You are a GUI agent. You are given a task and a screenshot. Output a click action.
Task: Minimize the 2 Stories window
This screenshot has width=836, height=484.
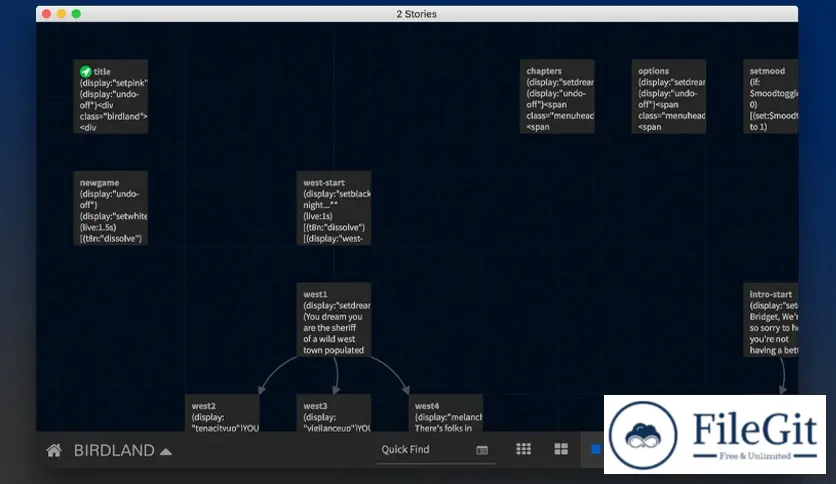point(61,14)
